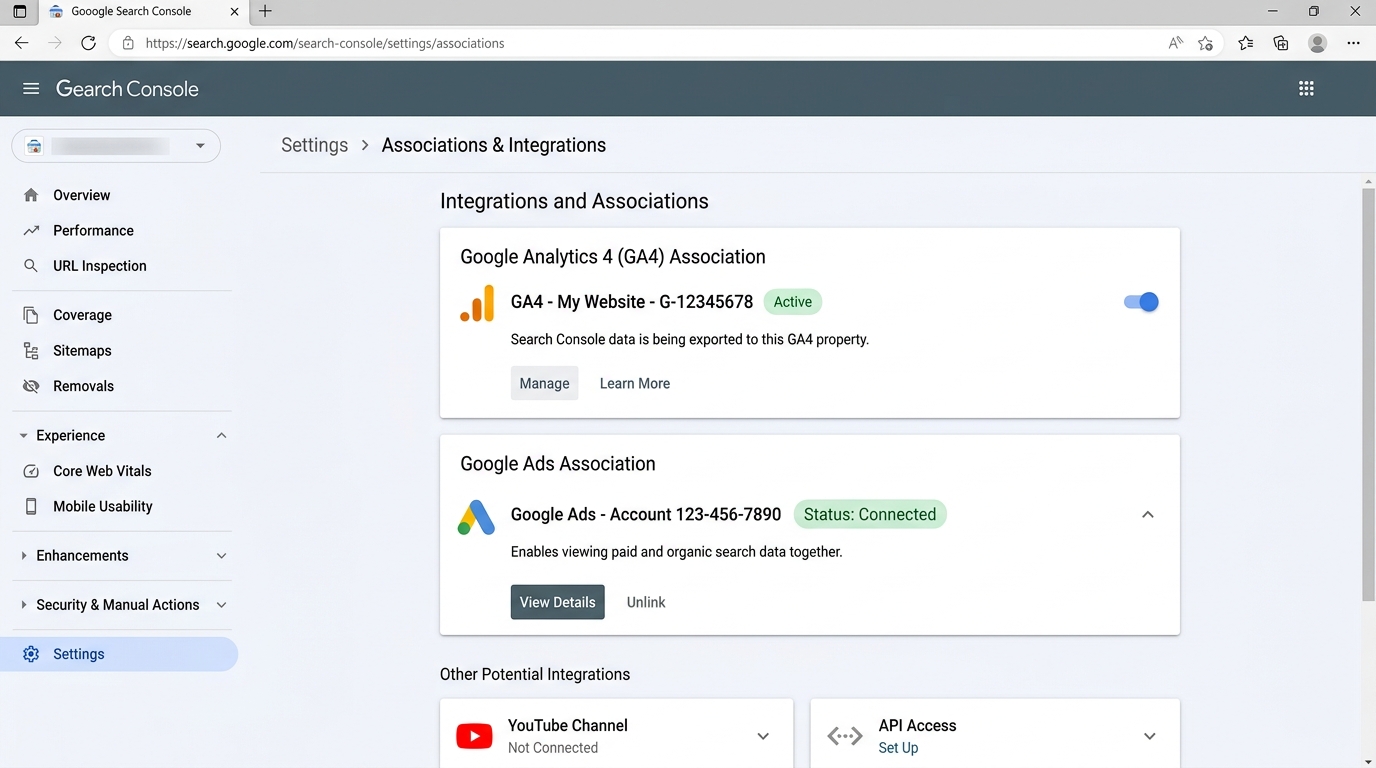Viewport: 1376px width, 768px height.
Task: Click the YouTube logo icon
Action: pos(474,737)
